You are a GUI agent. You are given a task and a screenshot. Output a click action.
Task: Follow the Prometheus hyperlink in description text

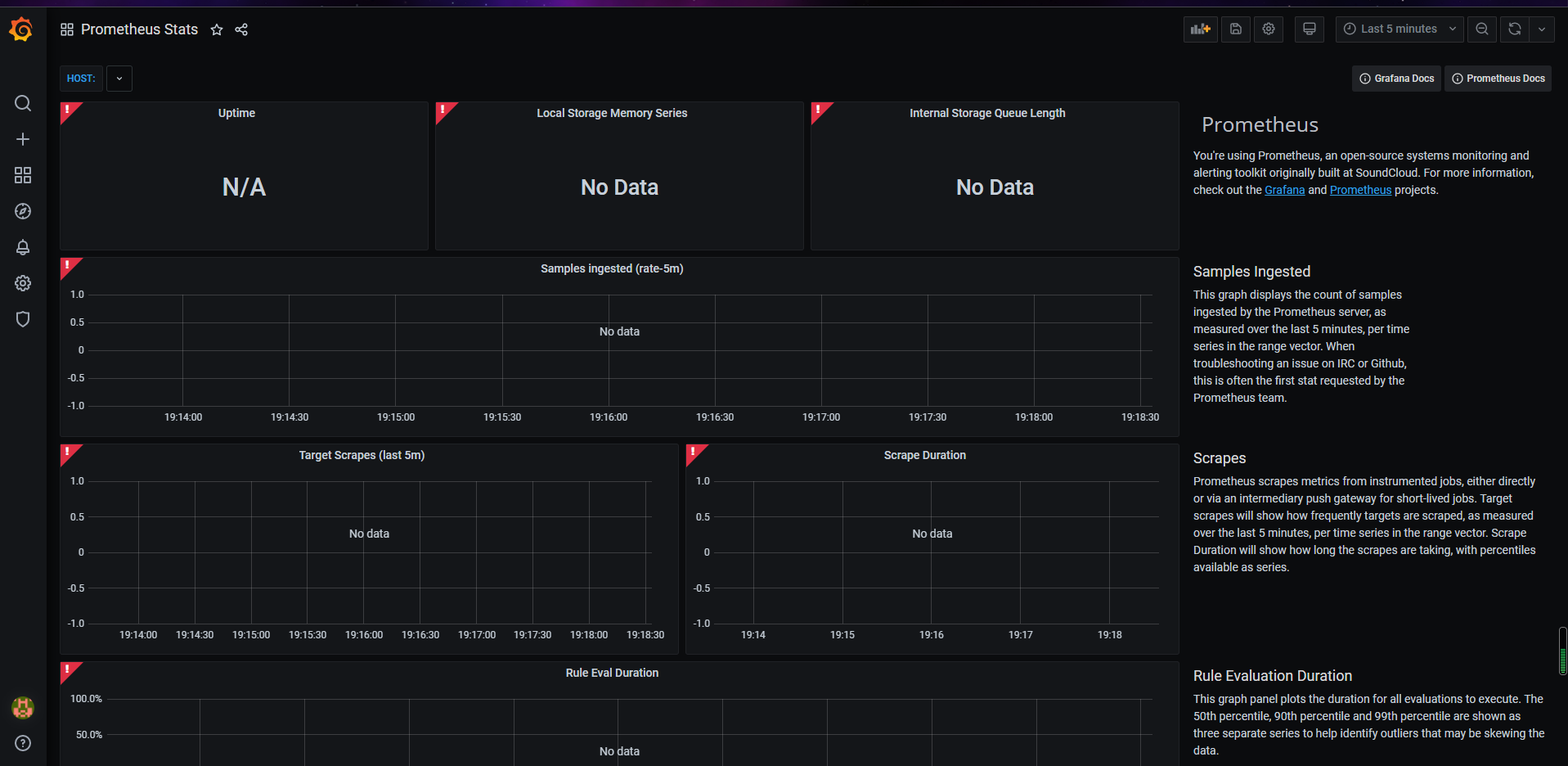tap(1360, 190)
